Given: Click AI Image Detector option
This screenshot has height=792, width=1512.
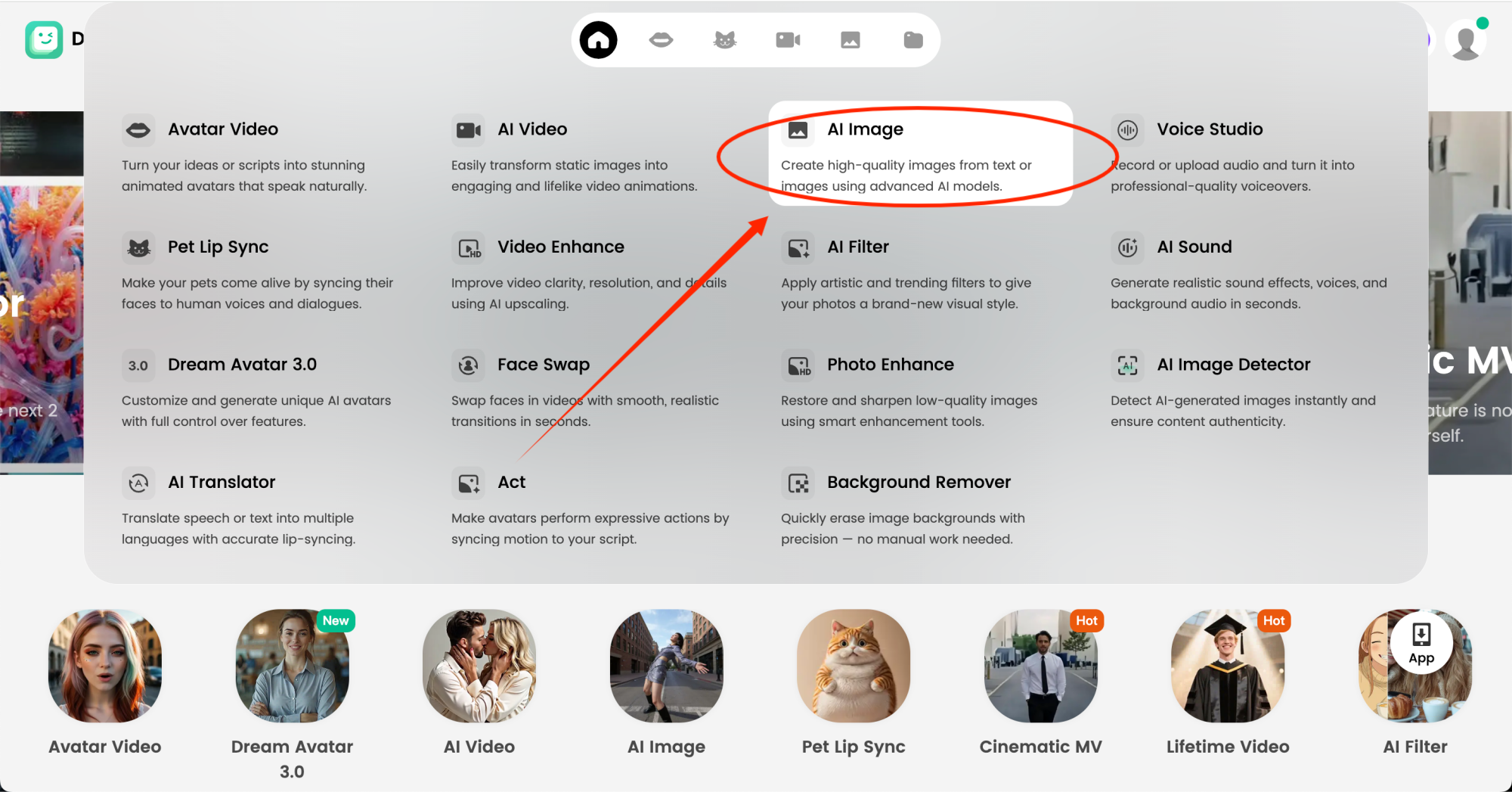Looking at the screenshot, I should pos(1233,365).
